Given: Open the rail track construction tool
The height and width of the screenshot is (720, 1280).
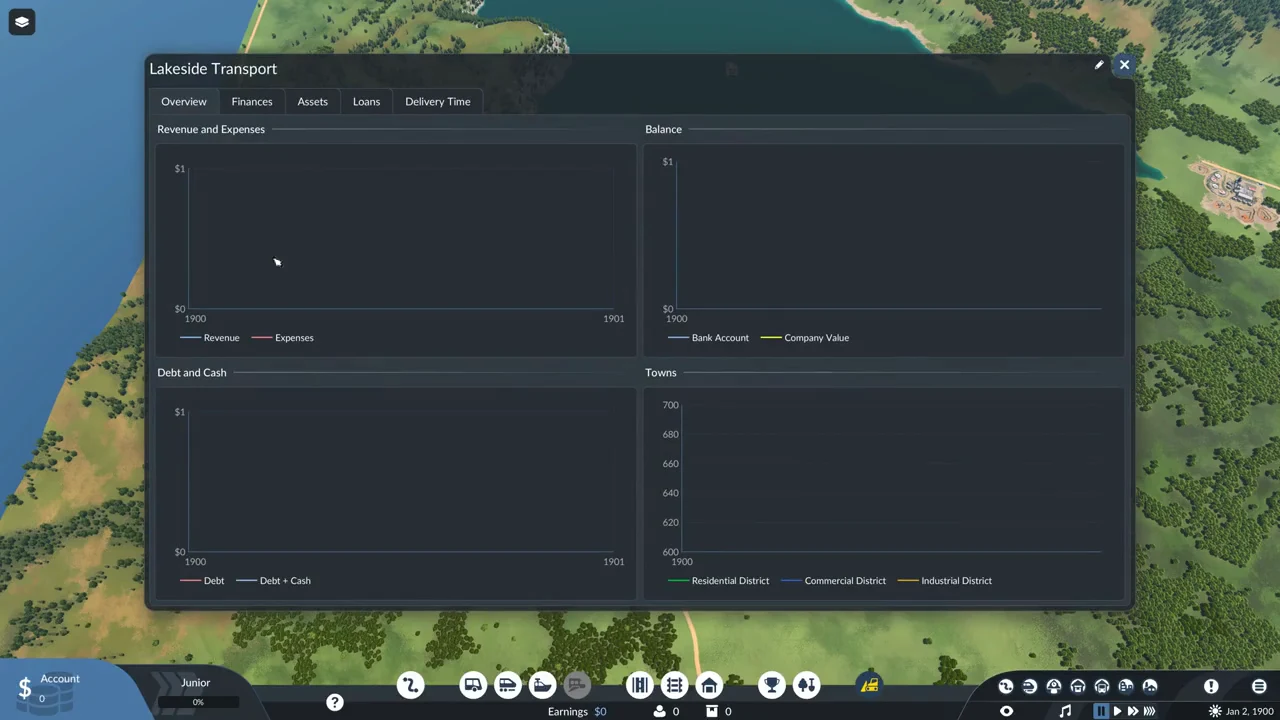Looking at the screenshot, I should [x=674, y=685].
